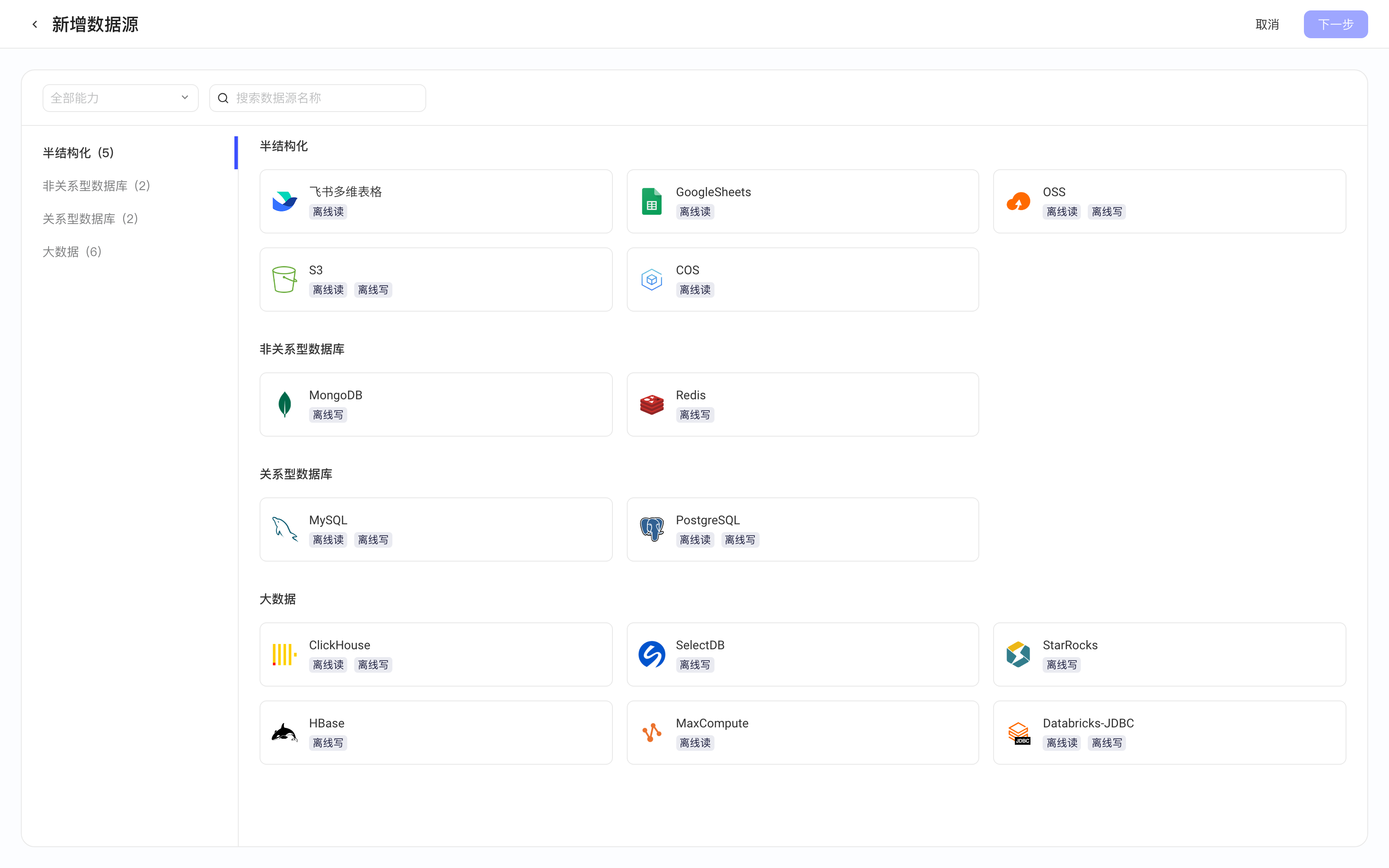This screenshot has height=868, width=1389.
Task: Select 半结构化 (5) category
Action: [79, 153]
